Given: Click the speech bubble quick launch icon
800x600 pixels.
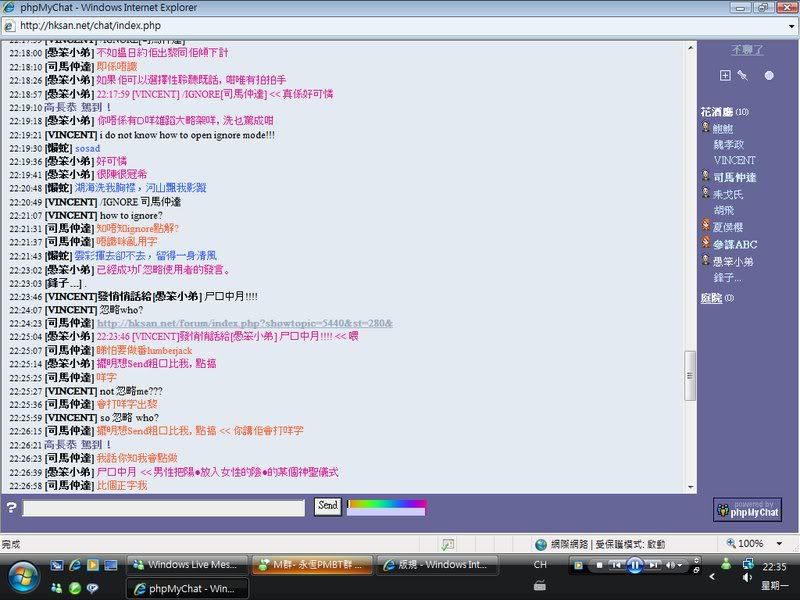Looking at the screenshot, I should [x=92, y=588].
